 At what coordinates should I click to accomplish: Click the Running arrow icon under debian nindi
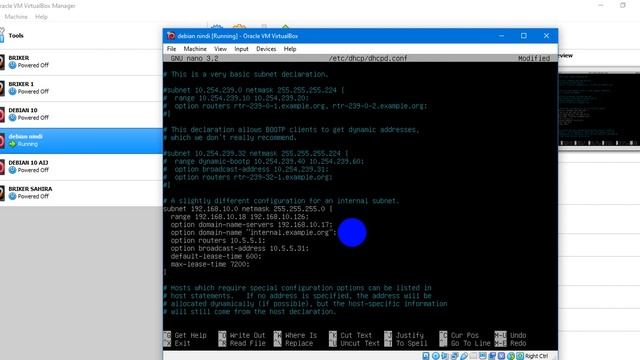tap(13, 144)
